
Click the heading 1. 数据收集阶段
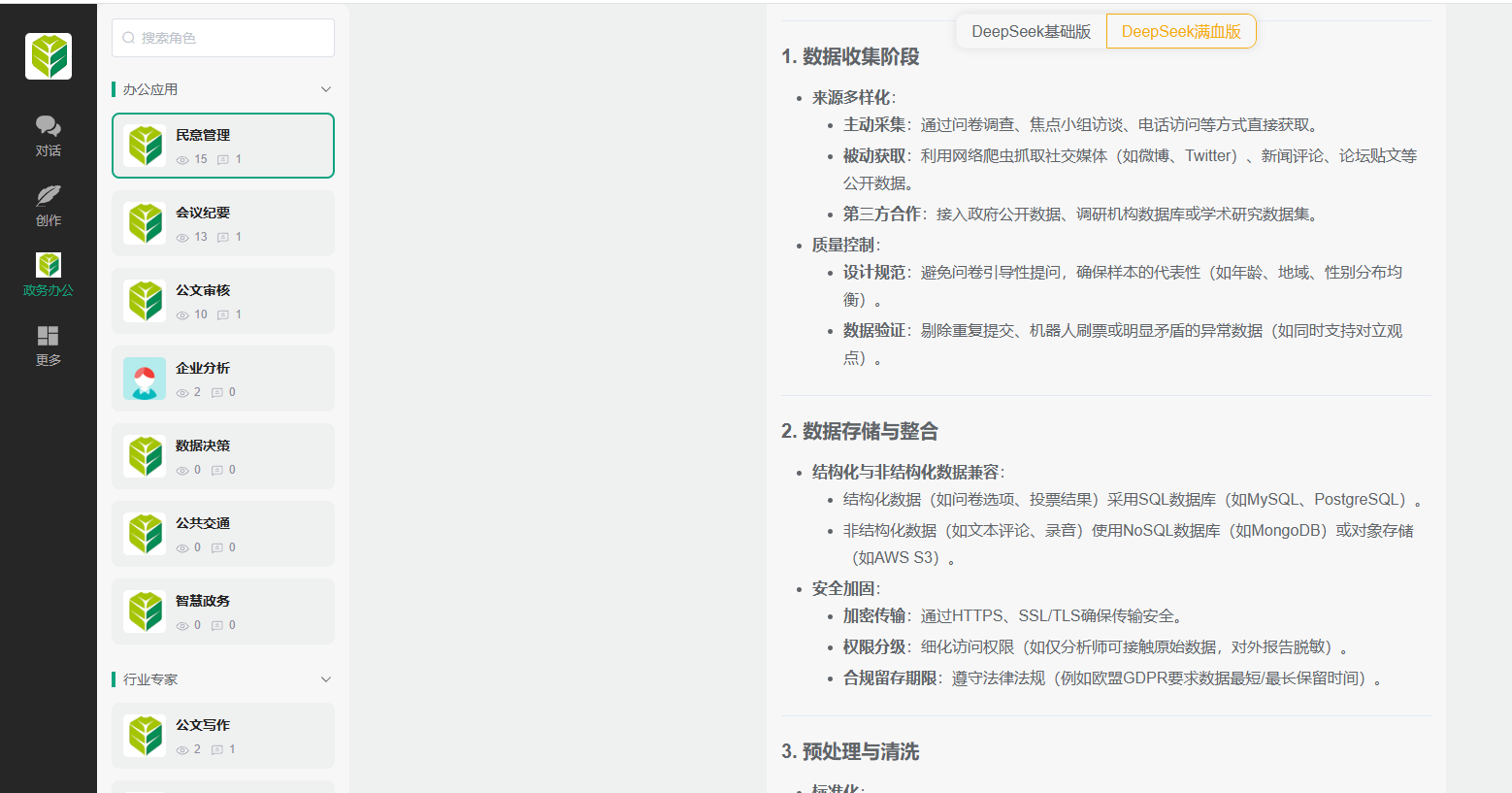click(850, 56)
